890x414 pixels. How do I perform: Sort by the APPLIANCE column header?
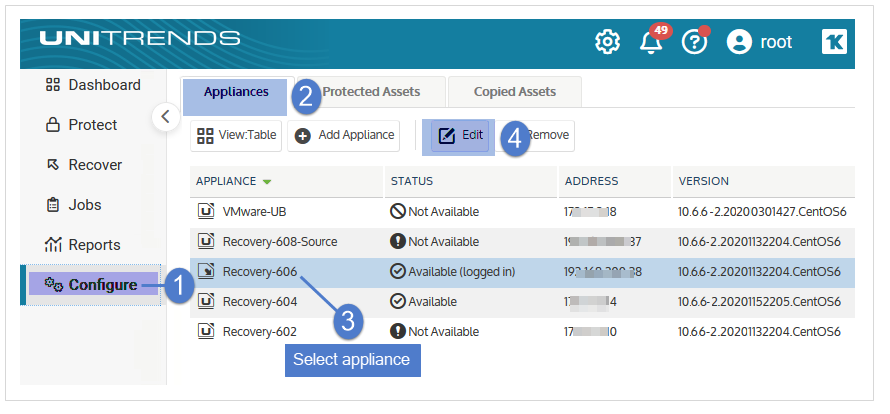[x=226, y=182]
